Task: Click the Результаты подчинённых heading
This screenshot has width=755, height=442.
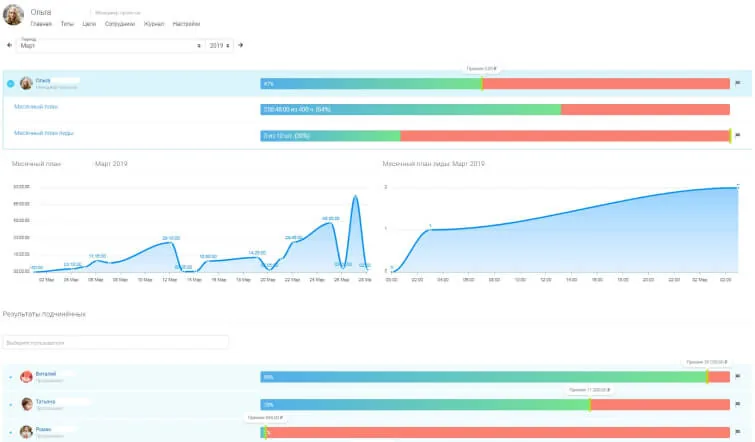Action: click(44, 314)
